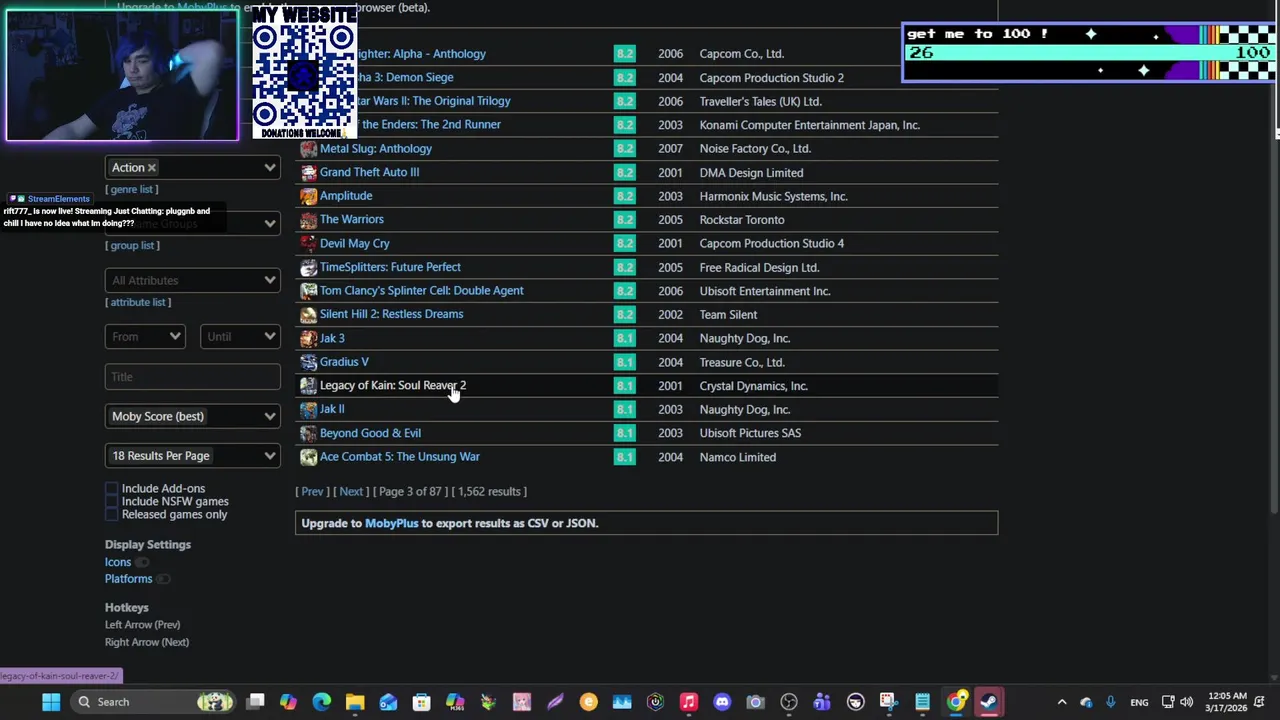Image resolution: width=1280 pixels, height=720 pixels.
Task: Open the Steam taskbar icon
Action: 989,702
